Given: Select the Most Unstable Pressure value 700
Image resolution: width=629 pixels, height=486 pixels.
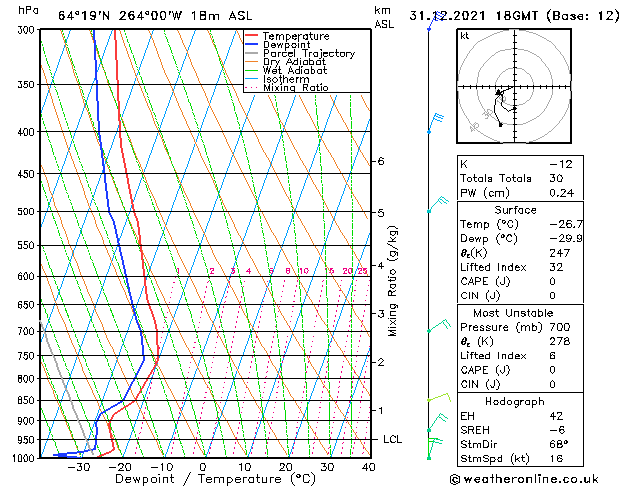Looking at the screenshot, I should click(x=560, y=327).
